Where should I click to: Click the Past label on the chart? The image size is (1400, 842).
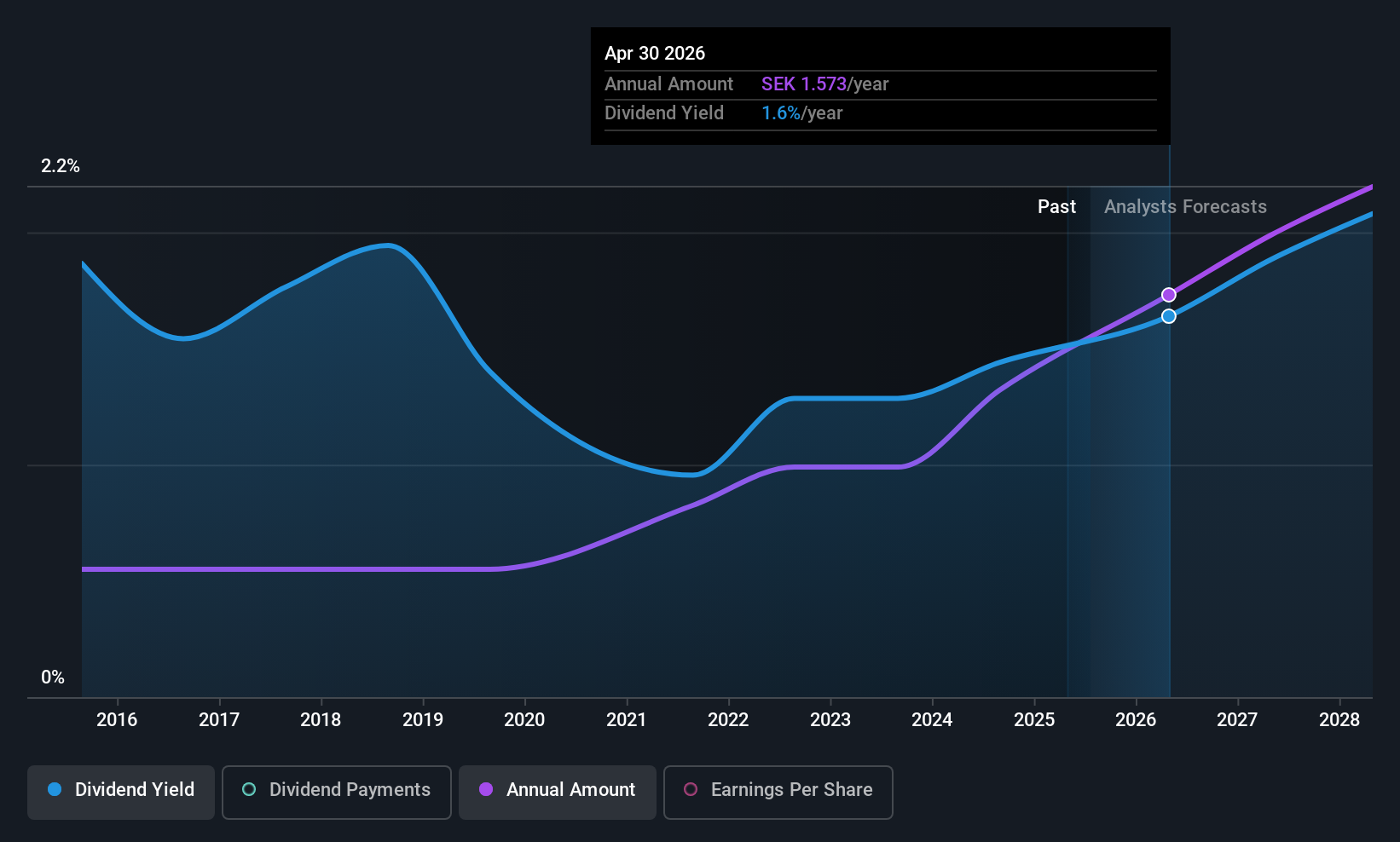tap(1056, 206)
